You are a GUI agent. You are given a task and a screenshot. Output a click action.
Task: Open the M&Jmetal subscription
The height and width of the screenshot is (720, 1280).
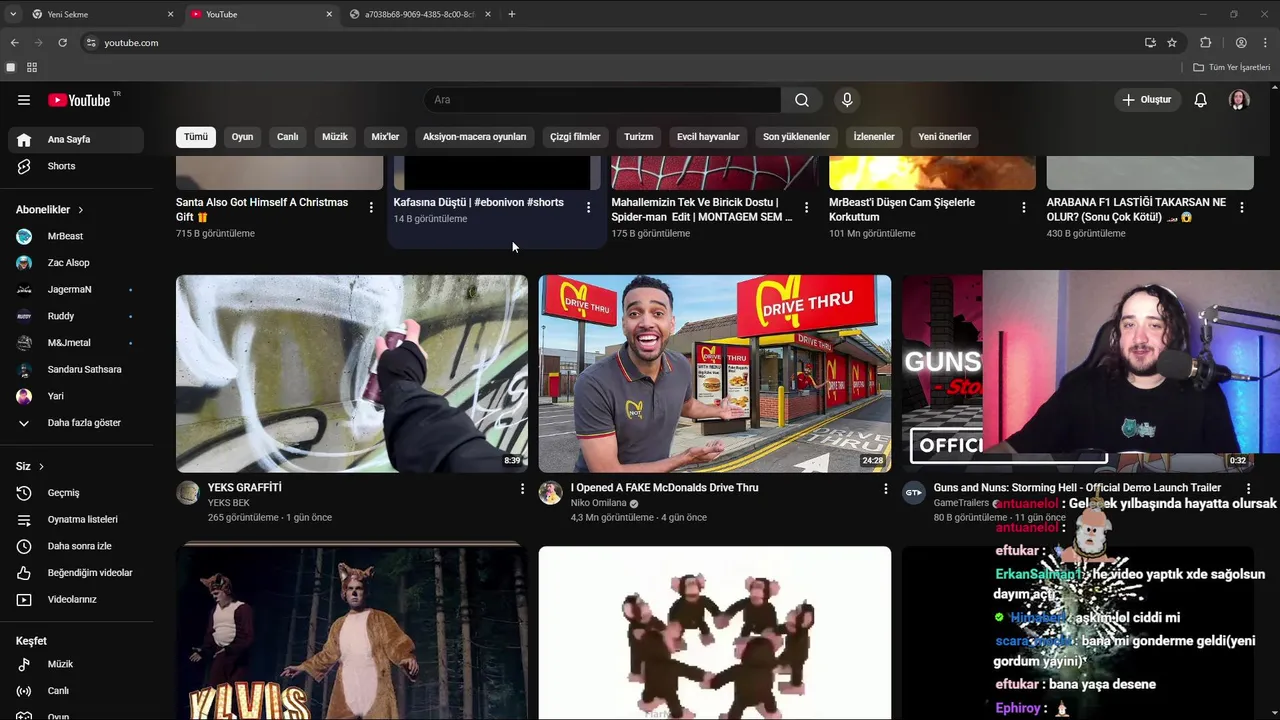(x=76, y=343)
